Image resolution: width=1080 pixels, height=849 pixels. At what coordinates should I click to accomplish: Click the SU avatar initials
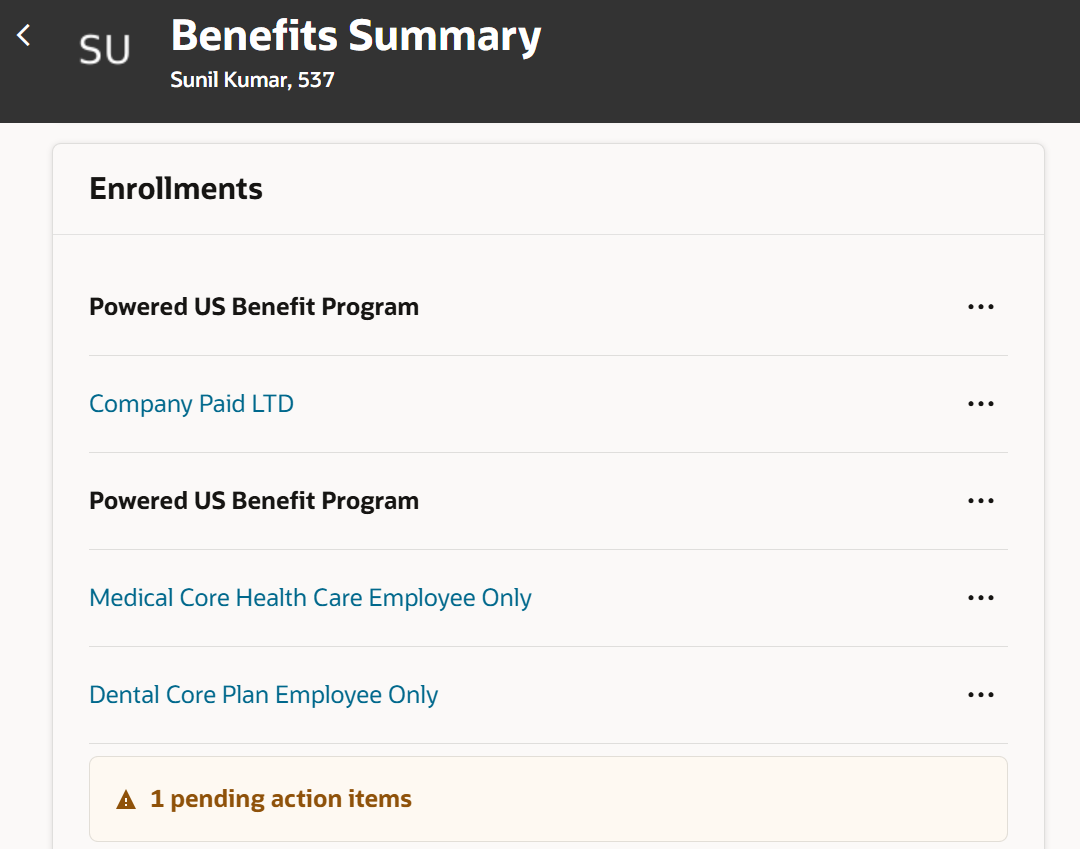(104, 50)
